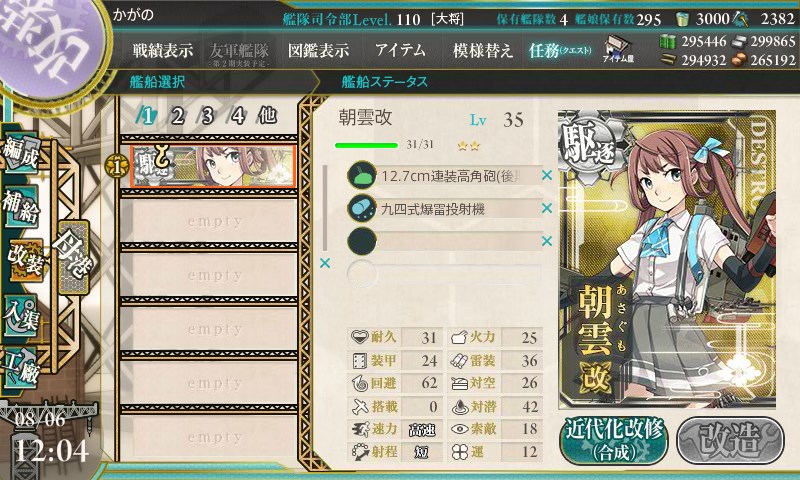
Task: Open the 任務 quest menu
Action: (x=560, y=50)
